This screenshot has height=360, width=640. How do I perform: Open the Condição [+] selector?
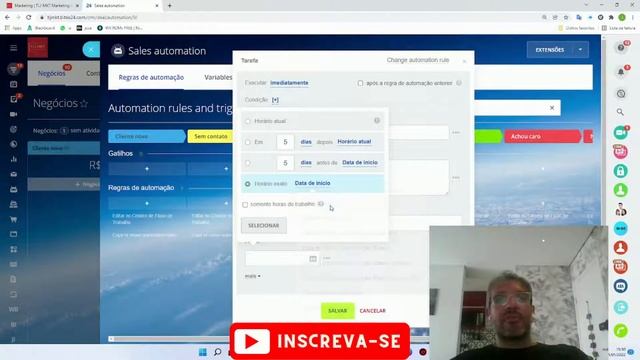[275, 100]
